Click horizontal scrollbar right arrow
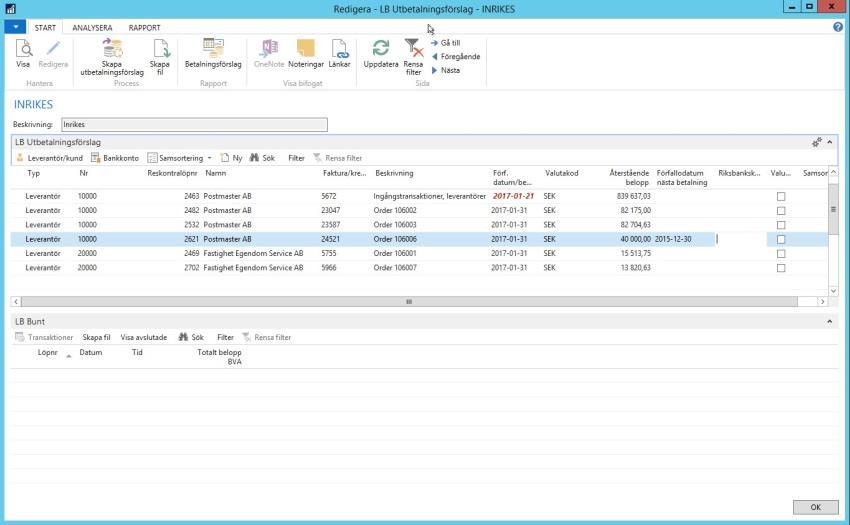The image size is (850, 525). tap(822, 302)
